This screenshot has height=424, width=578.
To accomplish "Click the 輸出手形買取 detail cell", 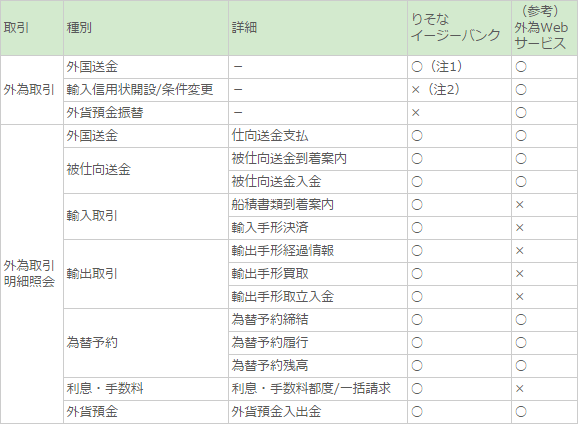I will [318, 274].
